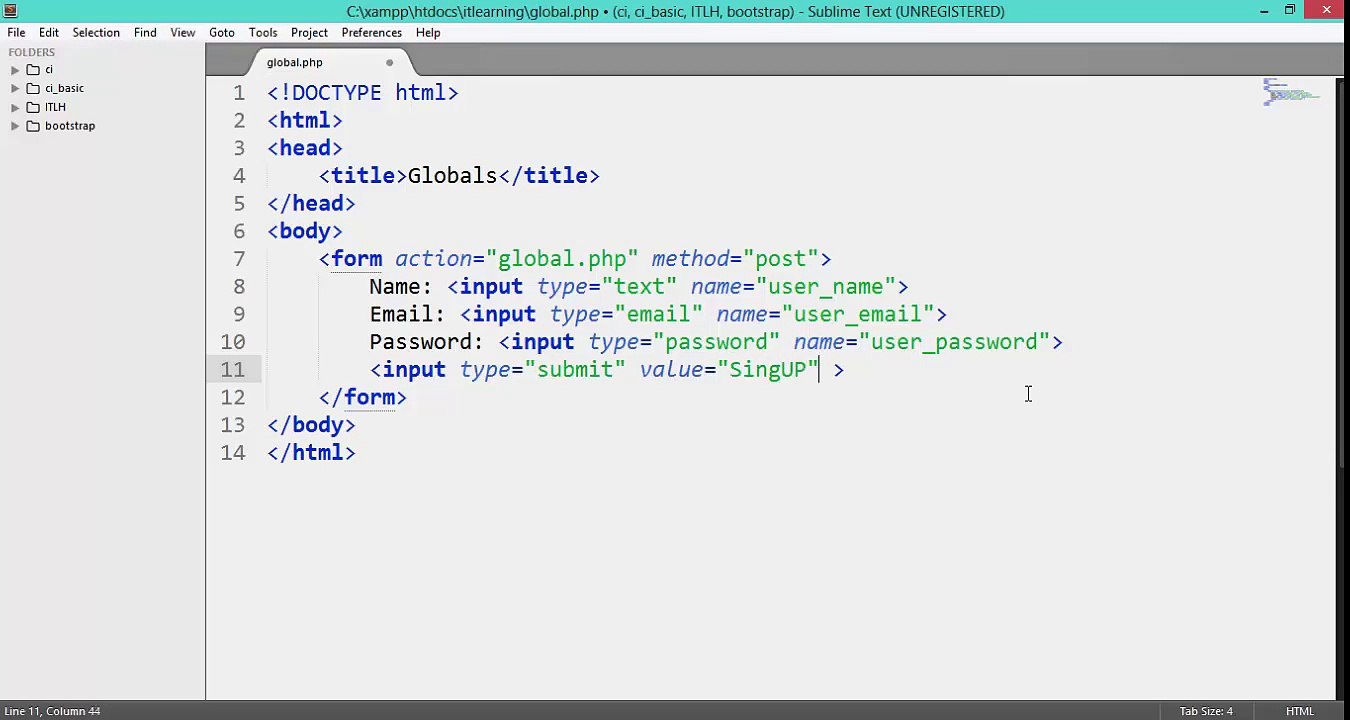Expand the ci_basic folder arrow

click(x=15, y=88)
